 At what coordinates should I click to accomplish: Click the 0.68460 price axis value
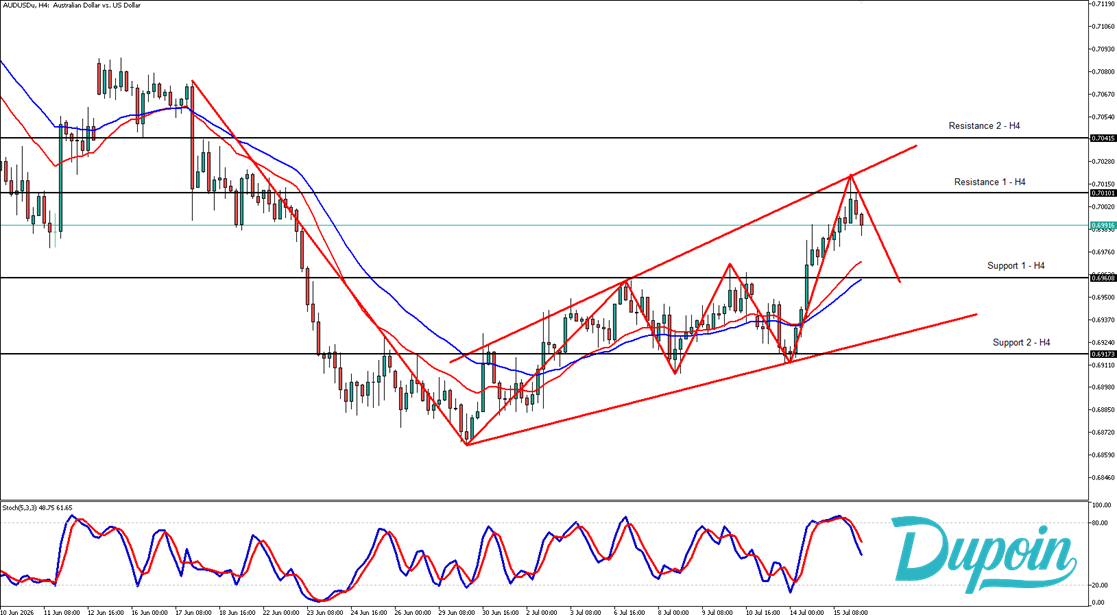coord(1105,477)
